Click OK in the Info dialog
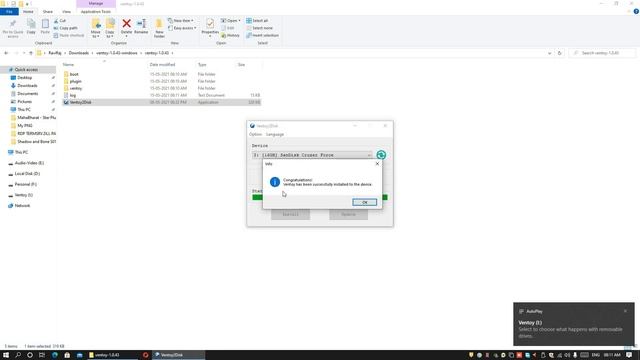640x360 pixels. [x=364, y=202]
